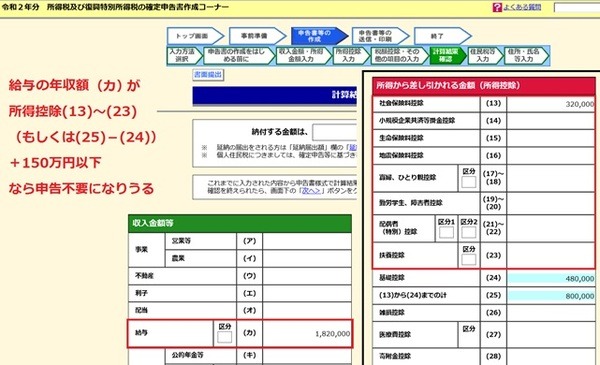Click the 事業 row label

click(x=141, y=249)
